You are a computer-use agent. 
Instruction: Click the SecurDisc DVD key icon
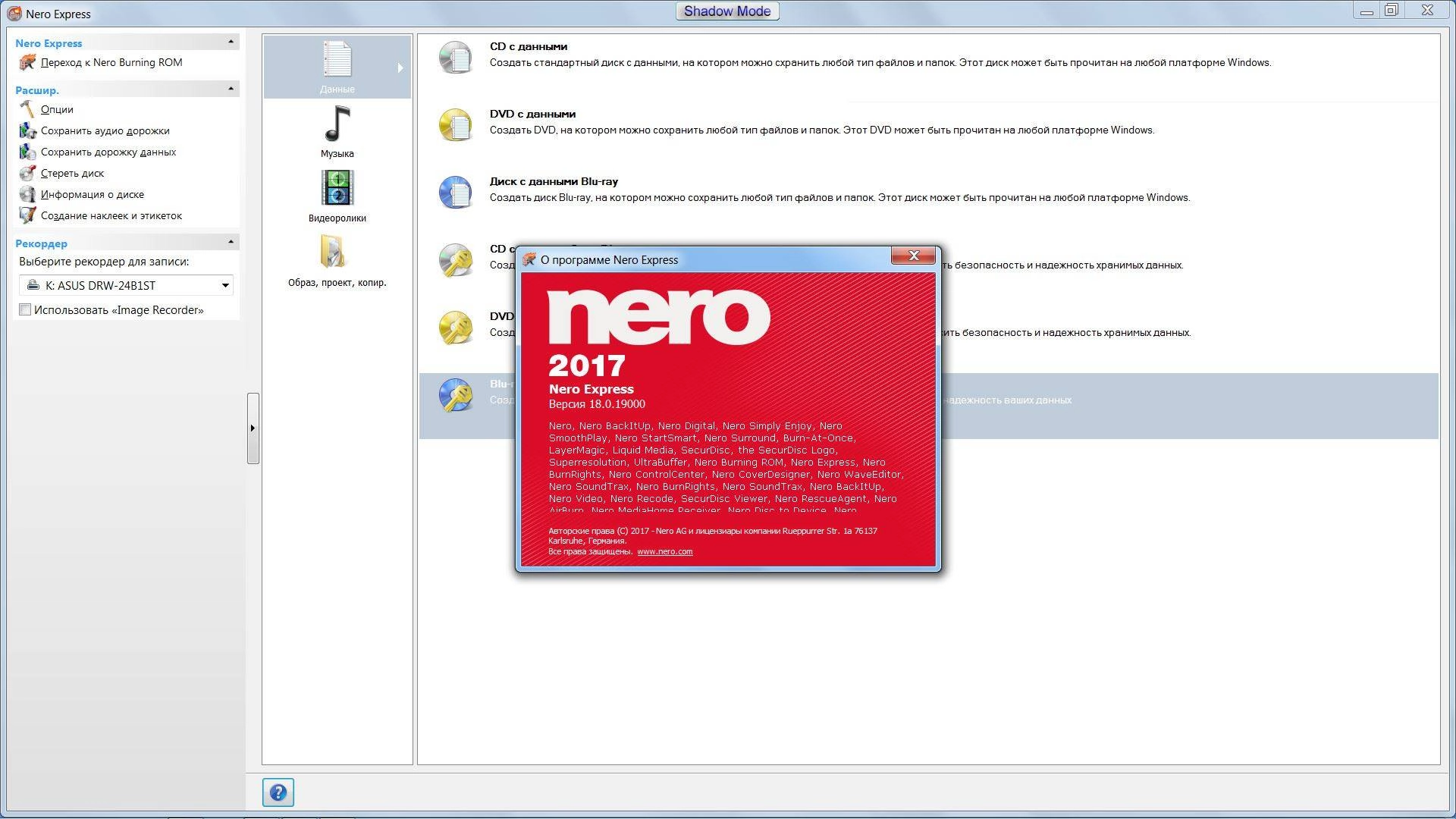coord(455,327)
